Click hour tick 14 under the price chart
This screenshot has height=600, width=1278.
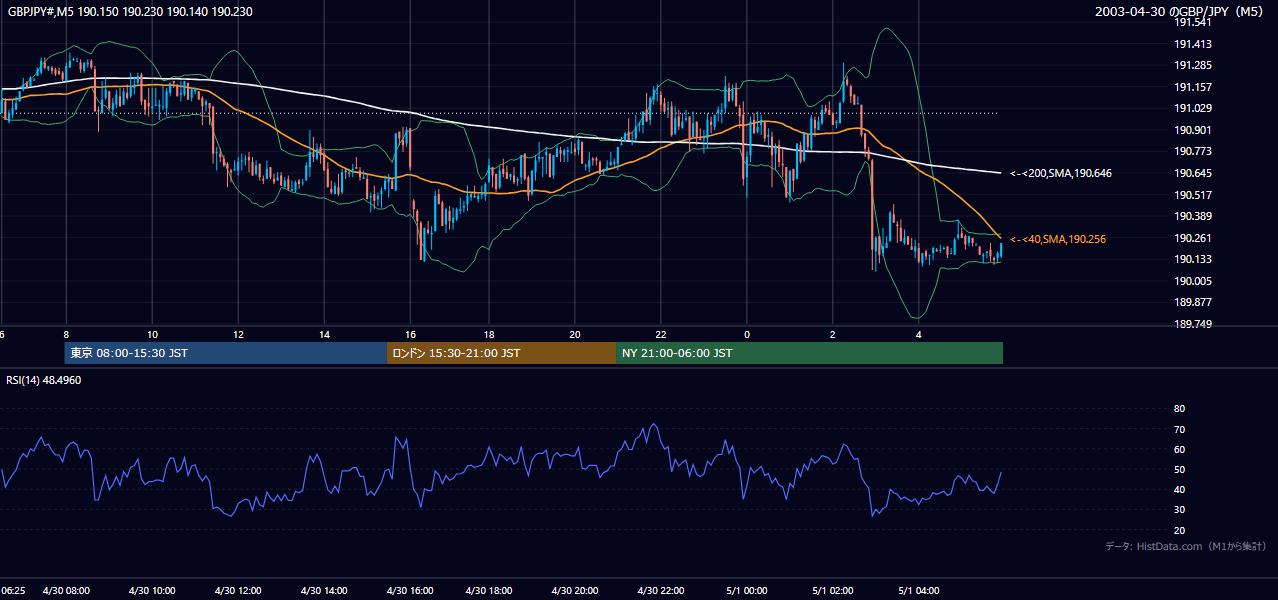tap(323, 333)
